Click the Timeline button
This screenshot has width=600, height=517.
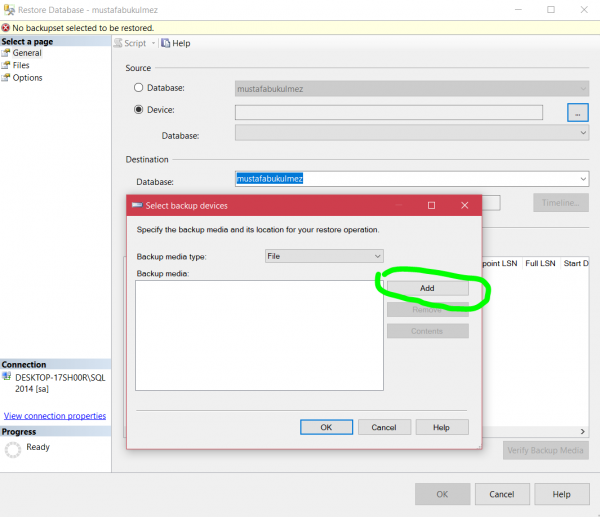[x=561, y=202]
